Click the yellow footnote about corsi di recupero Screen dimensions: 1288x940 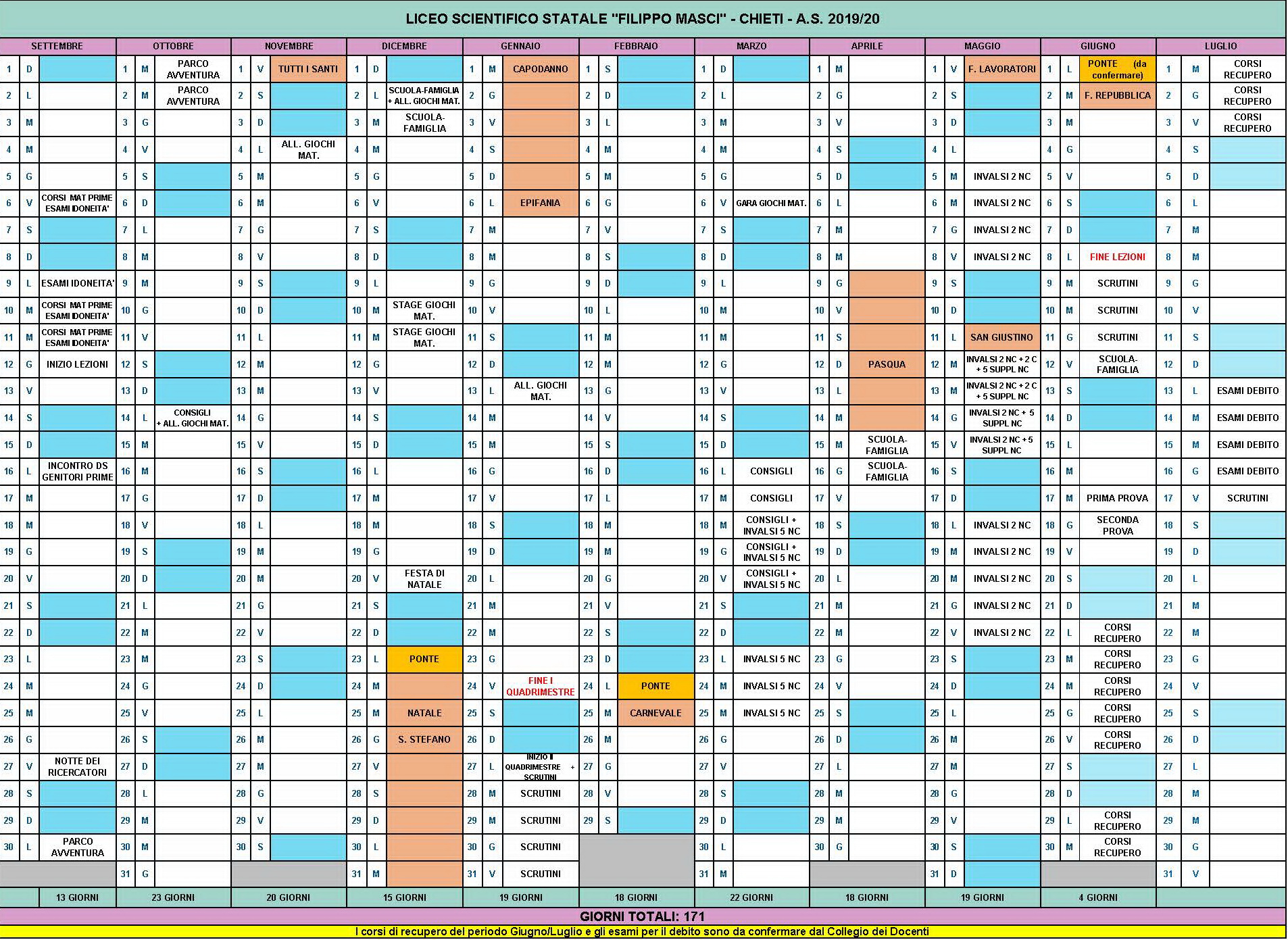click(x=643, y=932)
